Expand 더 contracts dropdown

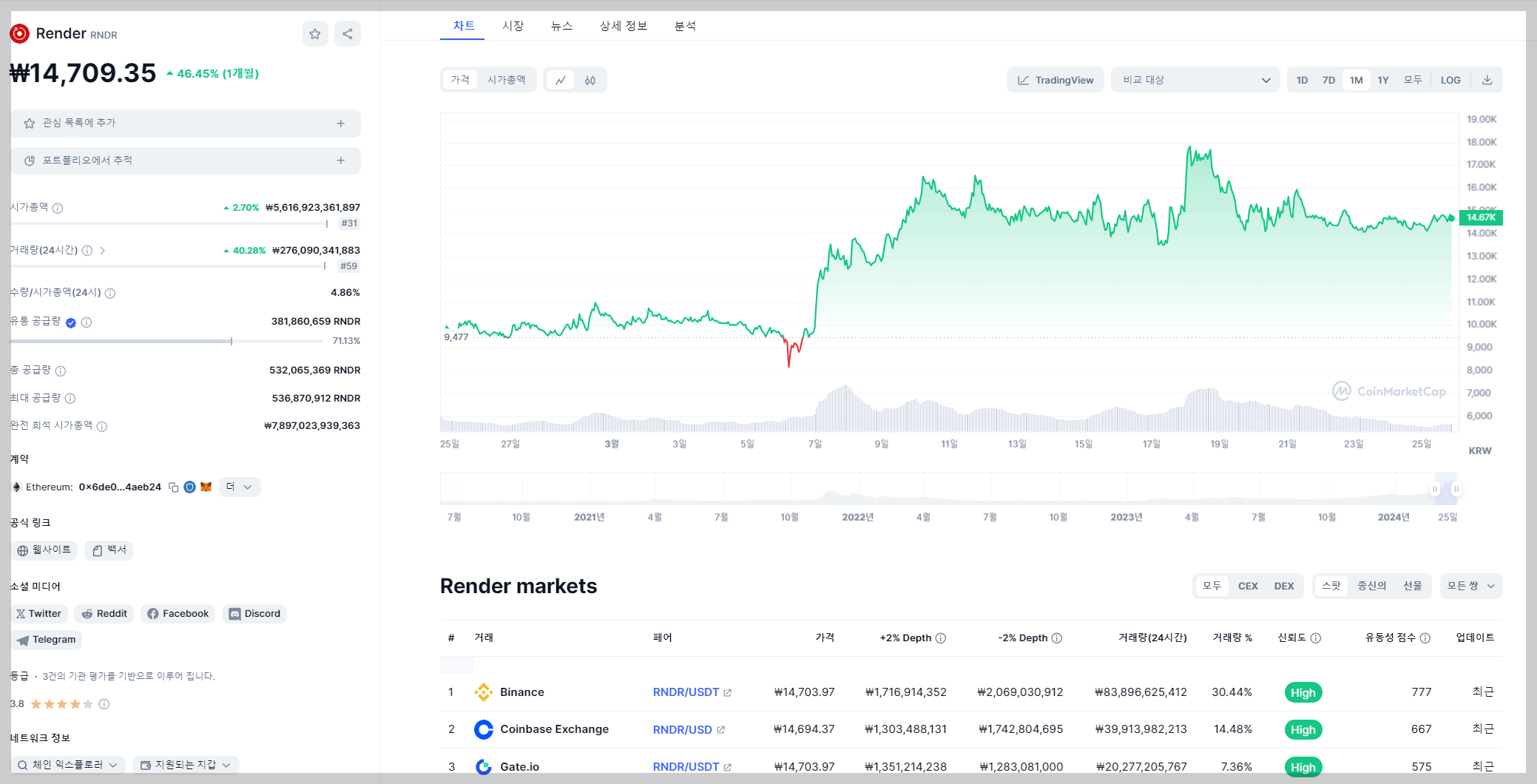pyautogui.click(x=240, y=487)
